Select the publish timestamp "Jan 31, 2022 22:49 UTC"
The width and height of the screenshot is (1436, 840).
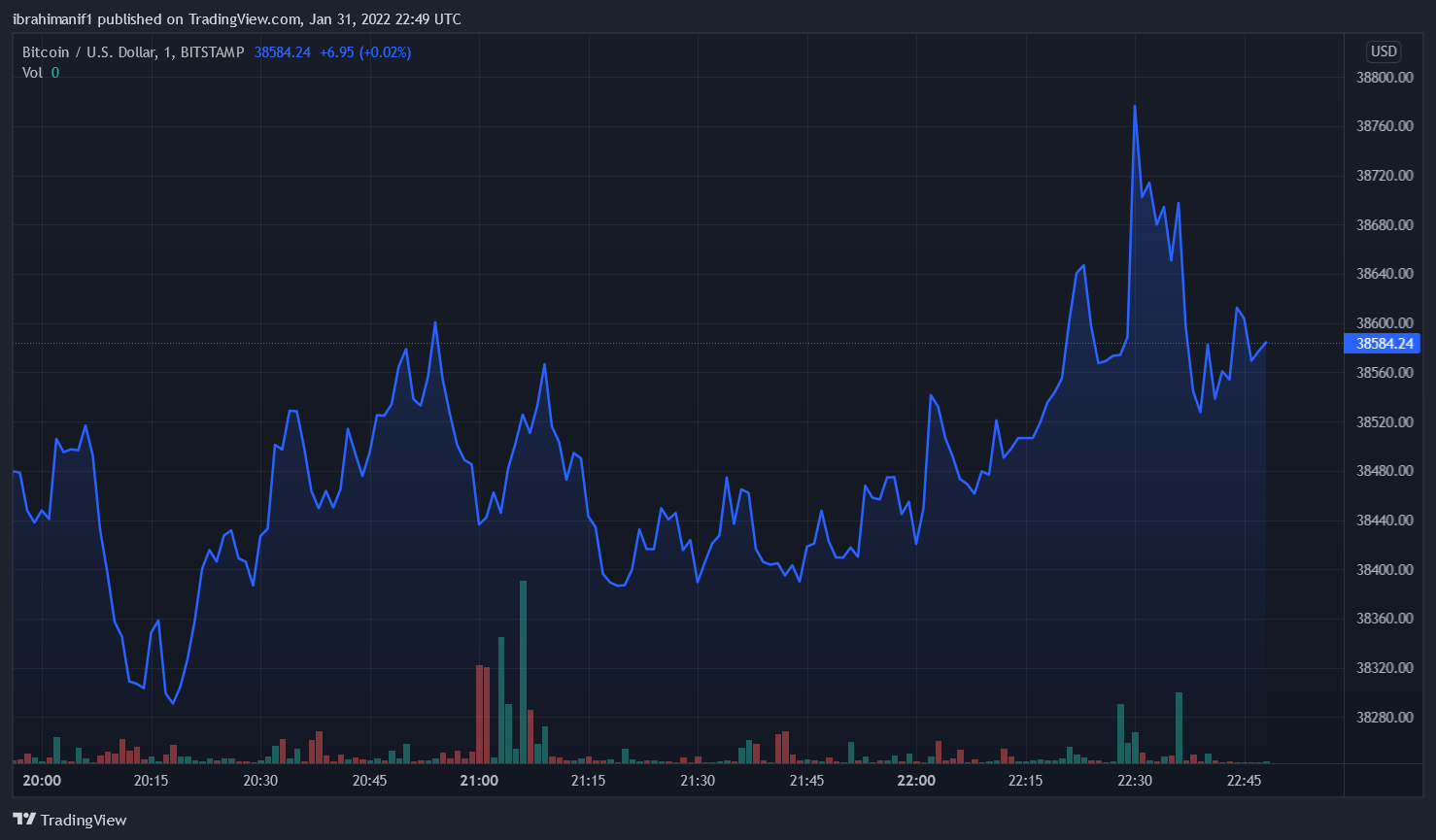[x=384, y=18]
